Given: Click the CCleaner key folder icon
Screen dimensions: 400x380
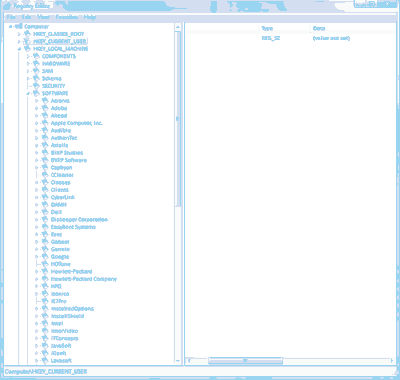Looking at the screenshot, I should 45,175.
